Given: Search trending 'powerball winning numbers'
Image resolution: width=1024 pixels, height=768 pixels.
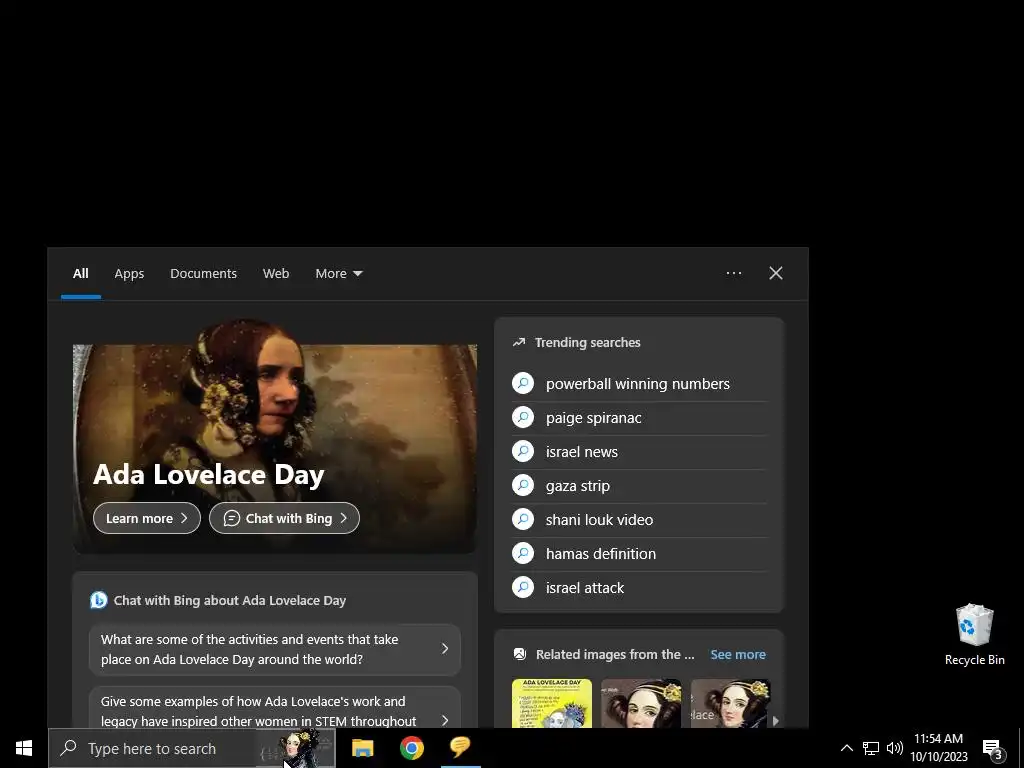Looking at the screenshot, I should [638, 384].
